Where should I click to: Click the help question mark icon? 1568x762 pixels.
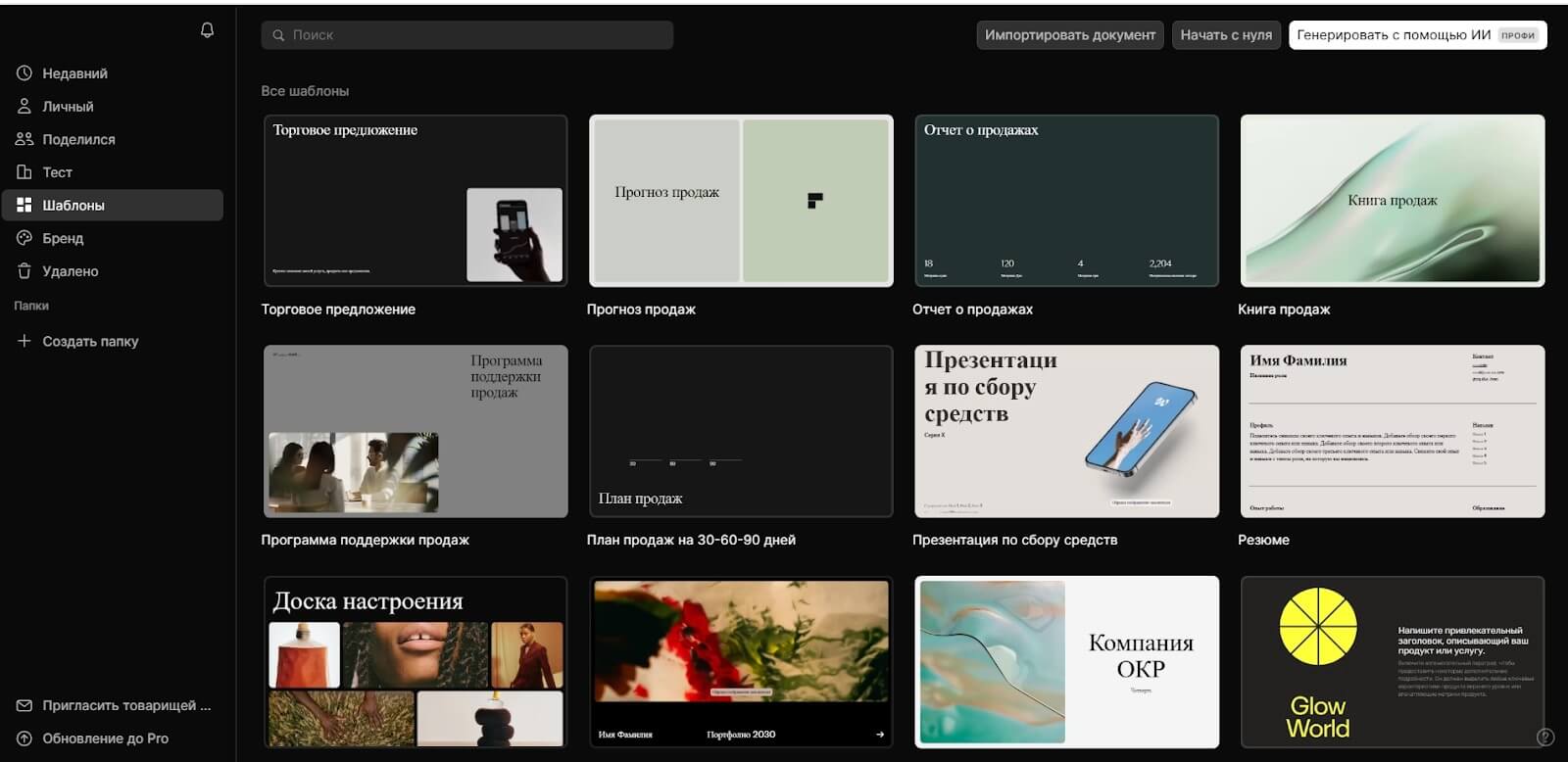pos(1545,738)
